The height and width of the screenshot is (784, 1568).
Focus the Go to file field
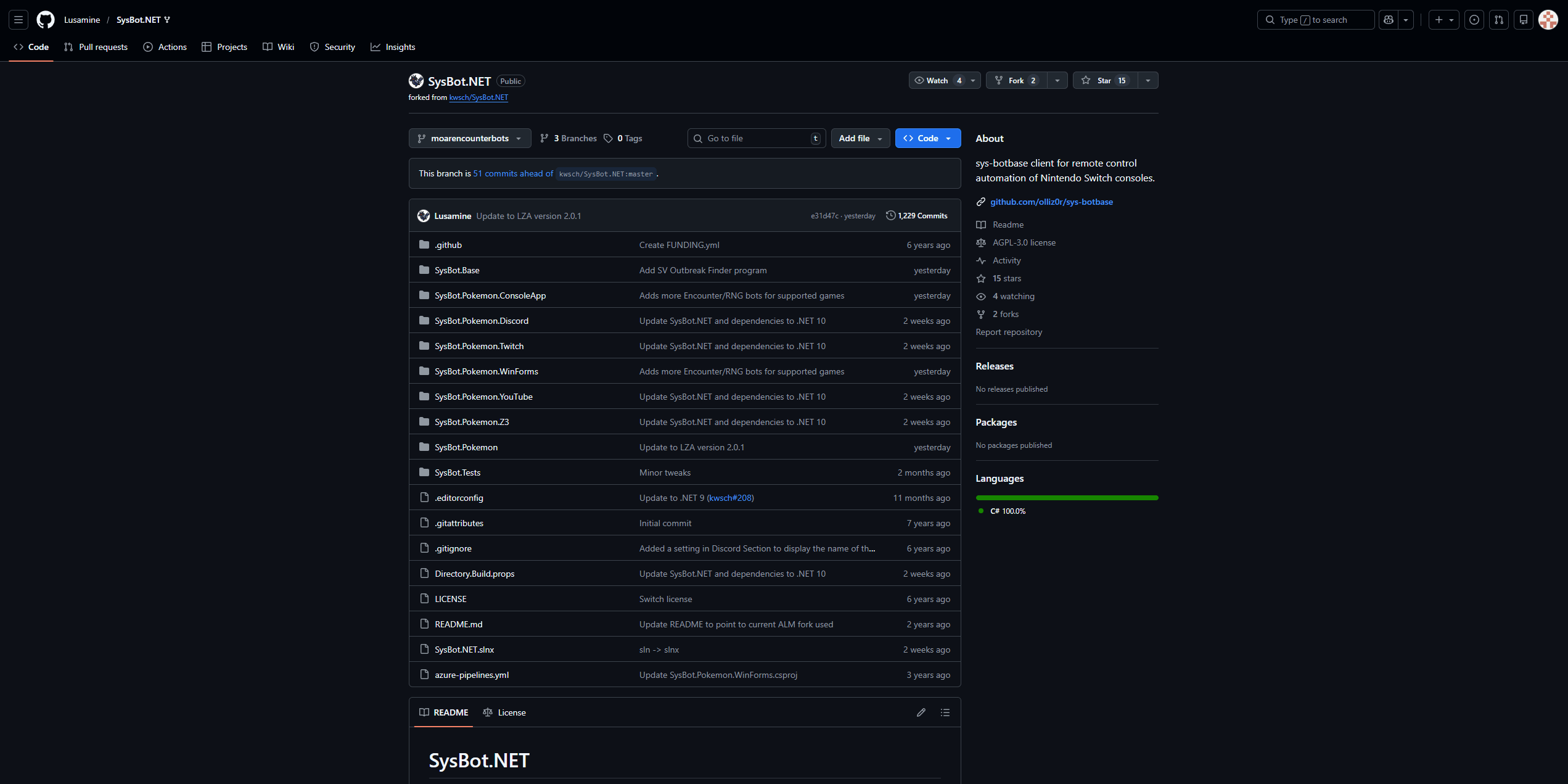(x=756, y=138)
